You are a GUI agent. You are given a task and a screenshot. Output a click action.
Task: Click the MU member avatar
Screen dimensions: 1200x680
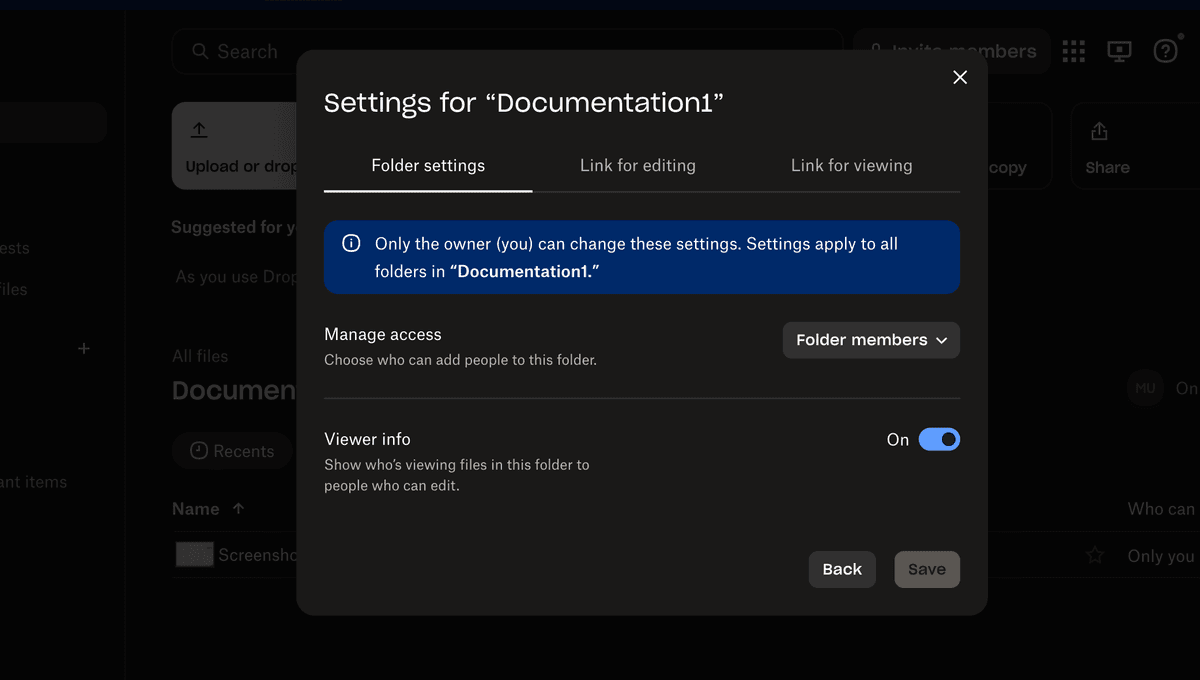[1145, 388]
